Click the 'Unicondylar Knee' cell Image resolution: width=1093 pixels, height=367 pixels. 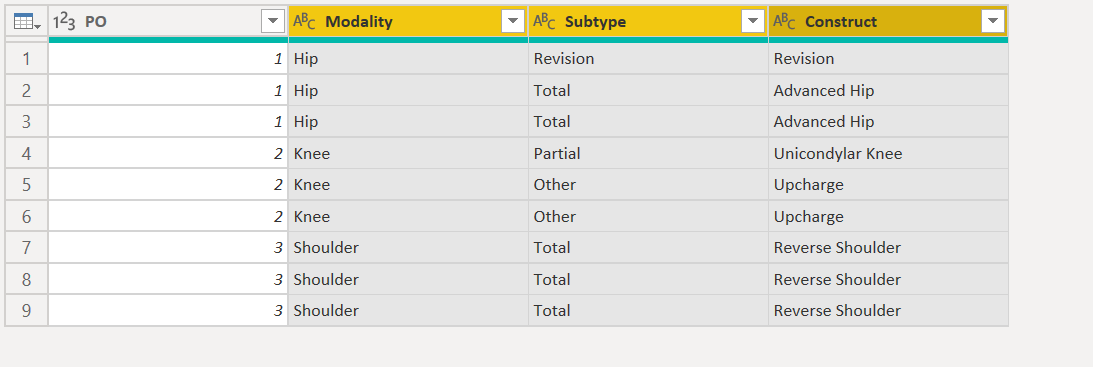(888, 153)
